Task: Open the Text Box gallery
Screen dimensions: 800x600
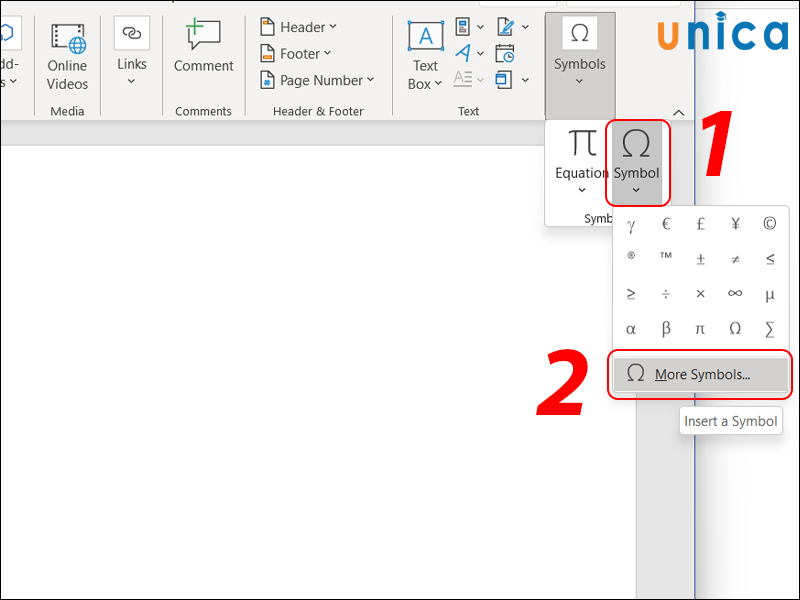Action: click(x=425, y=56)
